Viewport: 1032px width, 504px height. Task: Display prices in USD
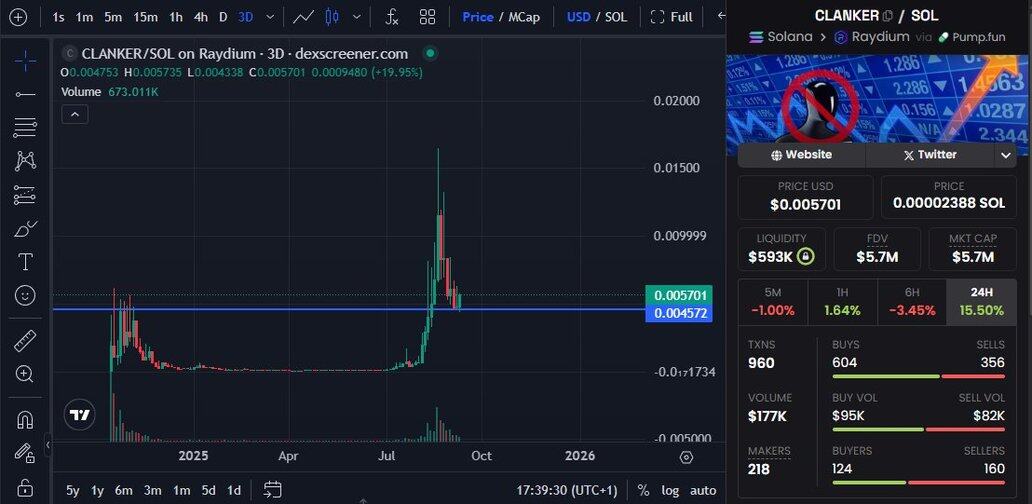[x=579, y=16]
